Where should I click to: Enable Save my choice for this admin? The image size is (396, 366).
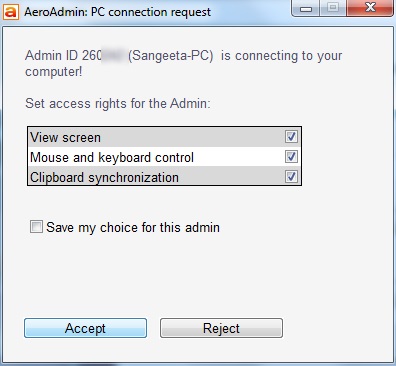click(36, 227)
